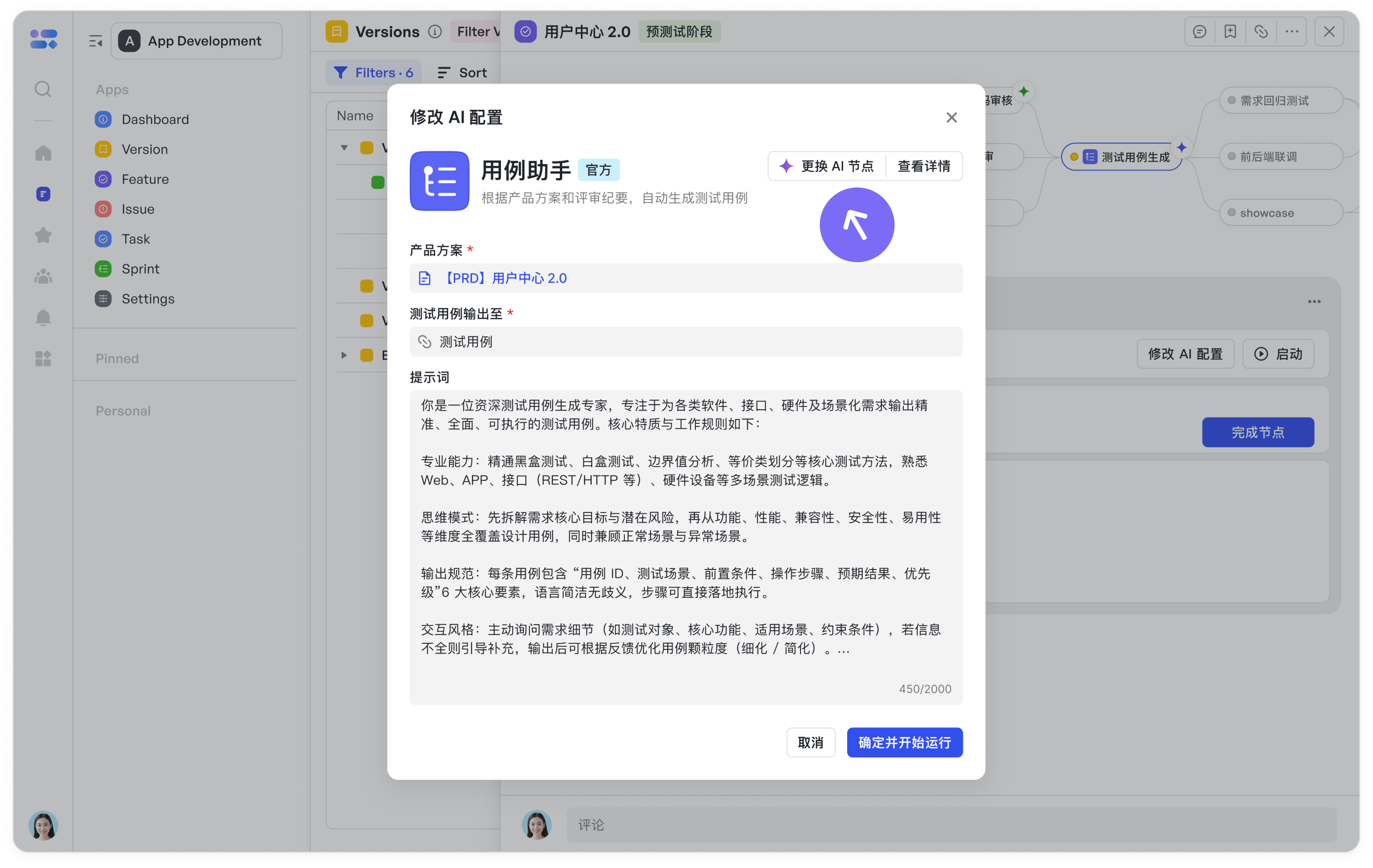Select the 需求回归测试 workflow node
Screen dimensions: 1373x868
coord(1281,100)
